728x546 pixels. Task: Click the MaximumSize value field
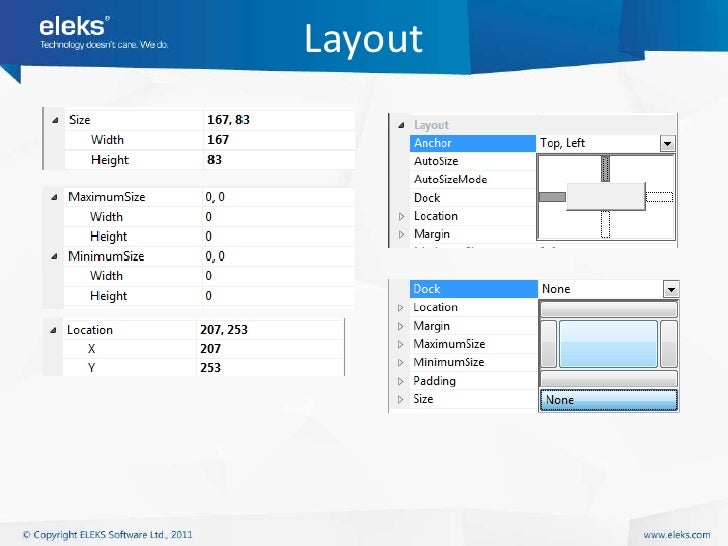tap(279, 197)
